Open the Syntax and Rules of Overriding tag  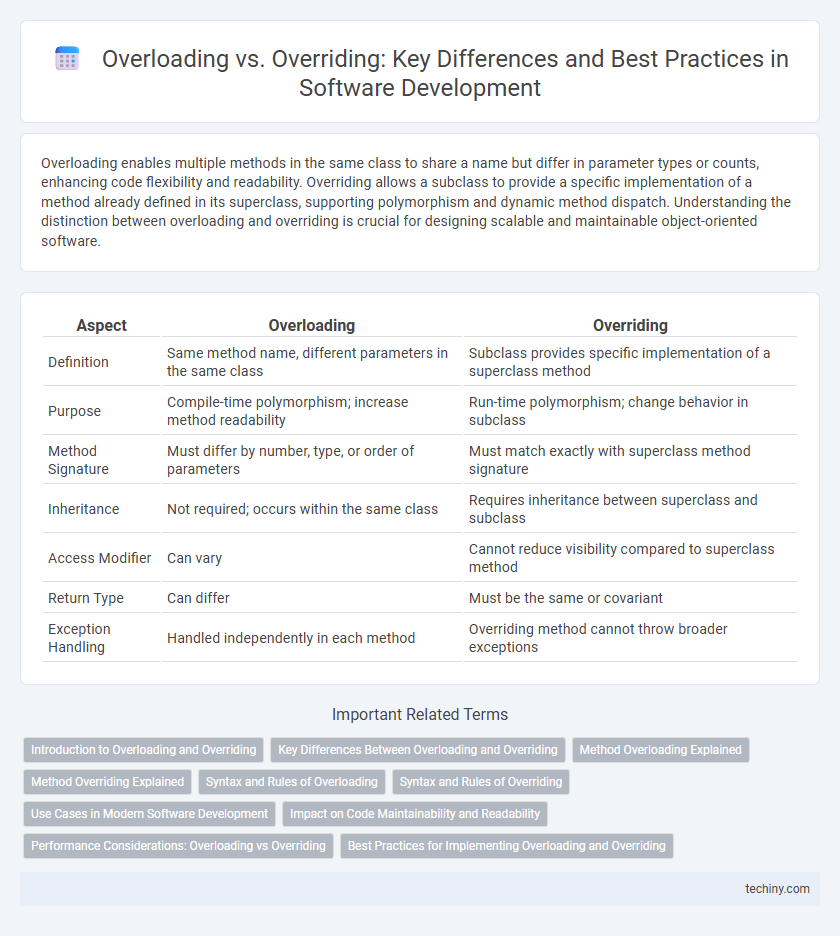point(481,782)
